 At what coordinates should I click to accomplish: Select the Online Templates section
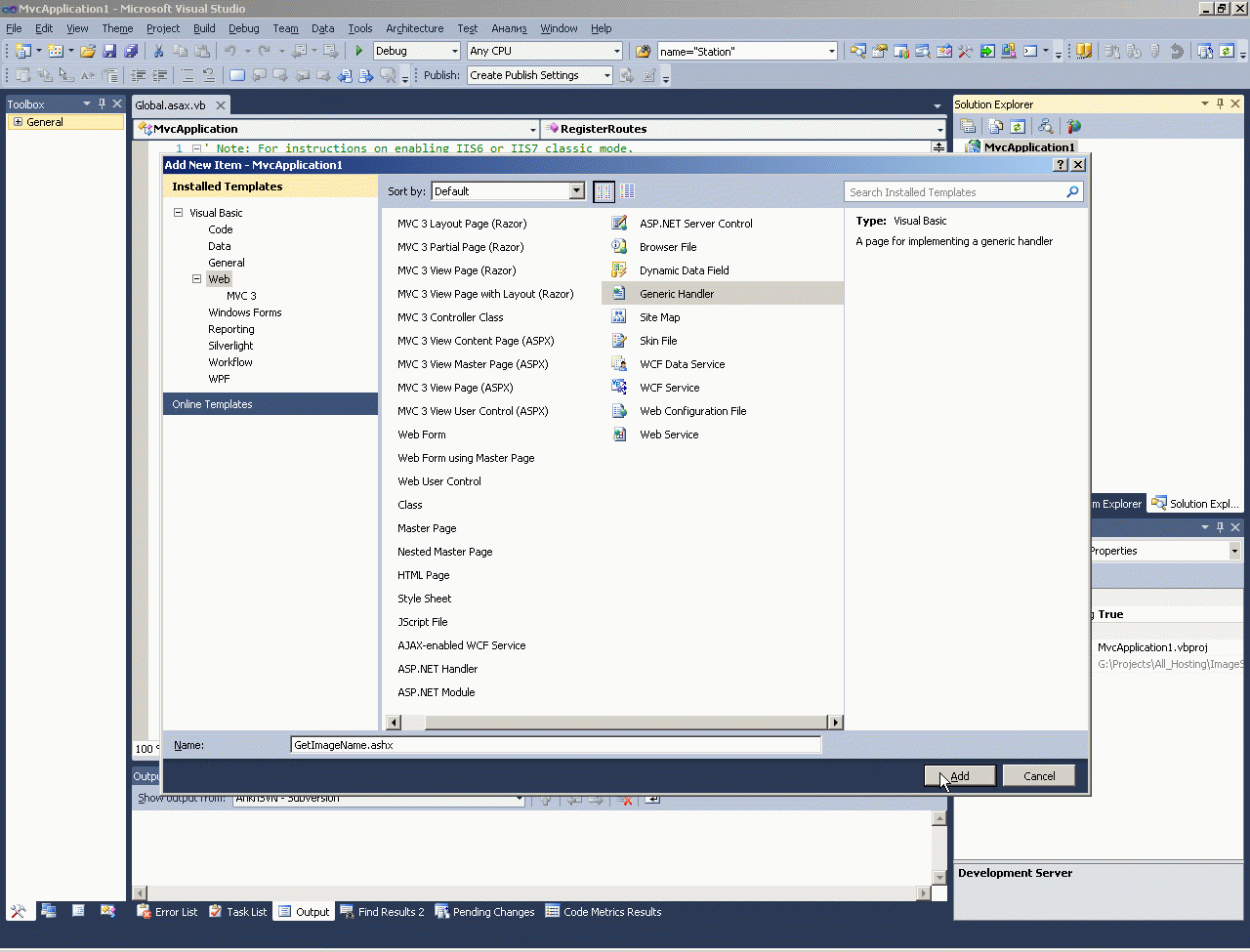tap(271, 404)
